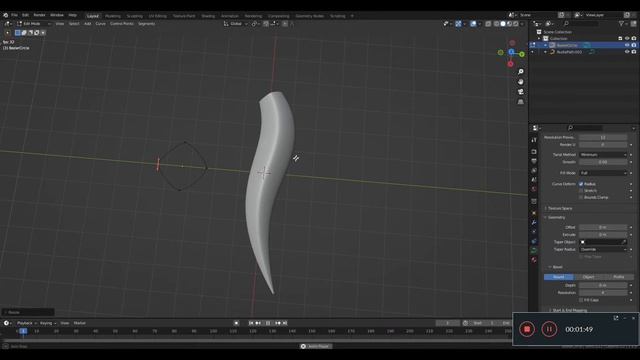Click the outliner filter funnel icon
Image resolution: width=640 pixels, height=360 pixels.
(x=621, y=24)
